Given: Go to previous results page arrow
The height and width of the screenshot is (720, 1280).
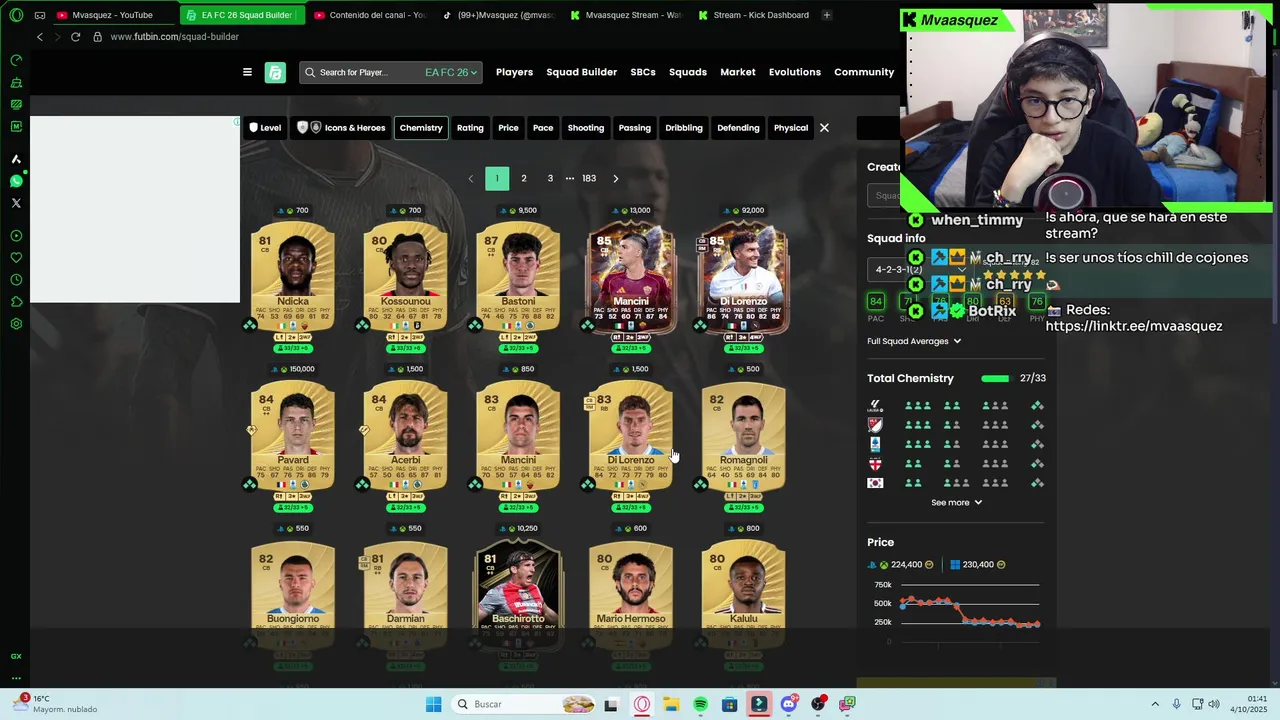Looking at the screenshot, I should click(x=470, y=179).
